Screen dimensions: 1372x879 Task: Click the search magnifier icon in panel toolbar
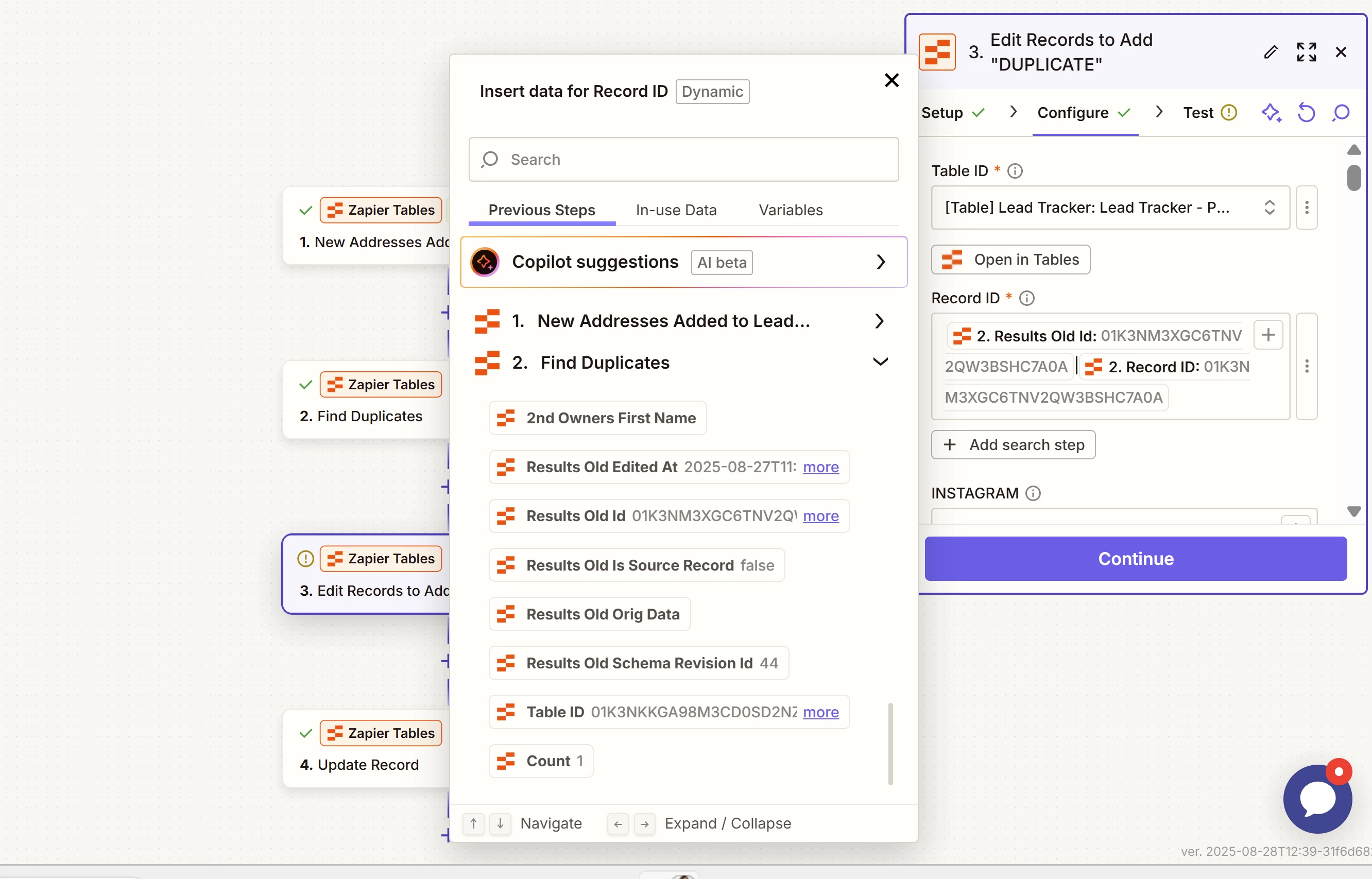pos(1341,112)
